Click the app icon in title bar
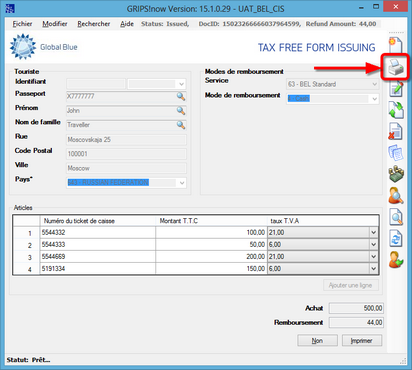The height and width of the screenshot is (370, 412). tap(10, 8)
